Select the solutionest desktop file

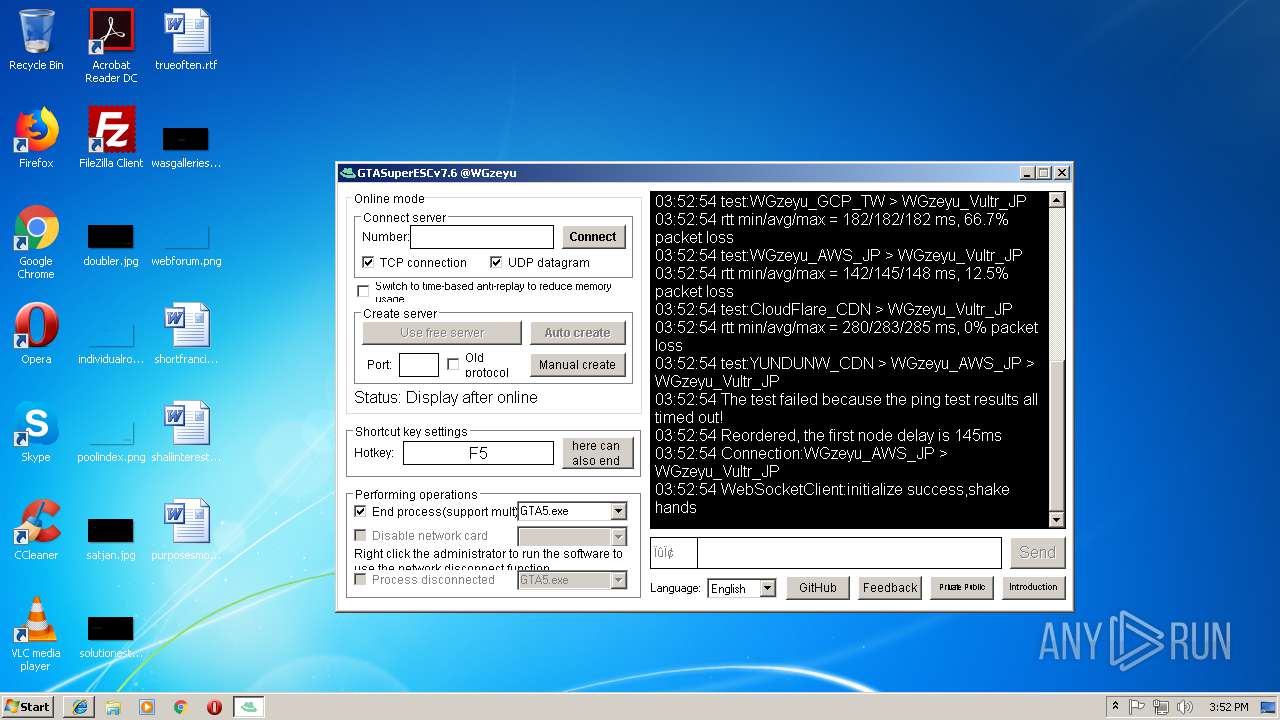(111, 637)
